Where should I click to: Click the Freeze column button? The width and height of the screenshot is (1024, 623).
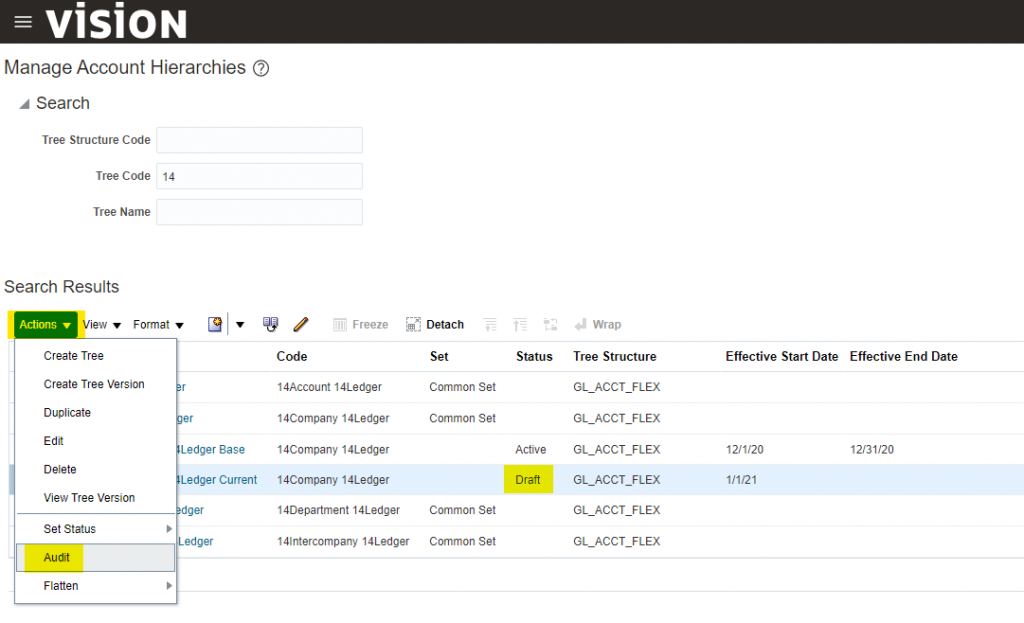pos(360,324)
